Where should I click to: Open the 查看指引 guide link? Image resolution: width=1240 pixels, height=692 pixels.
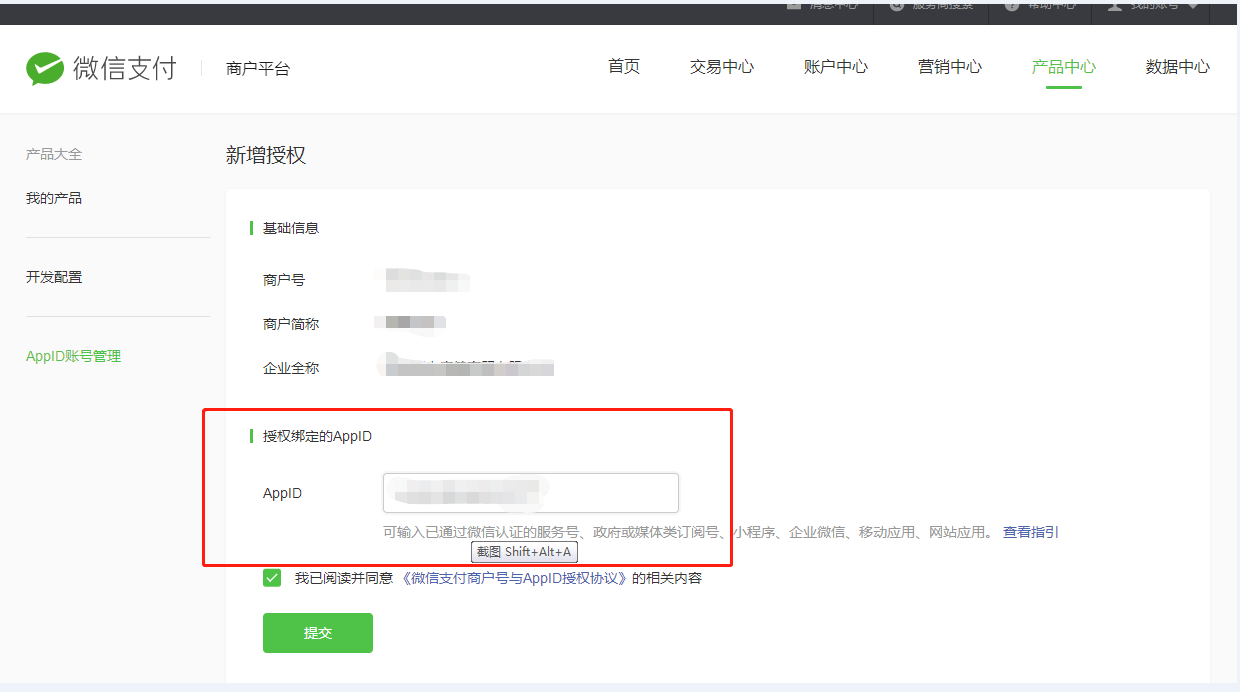pos(1031,532)
